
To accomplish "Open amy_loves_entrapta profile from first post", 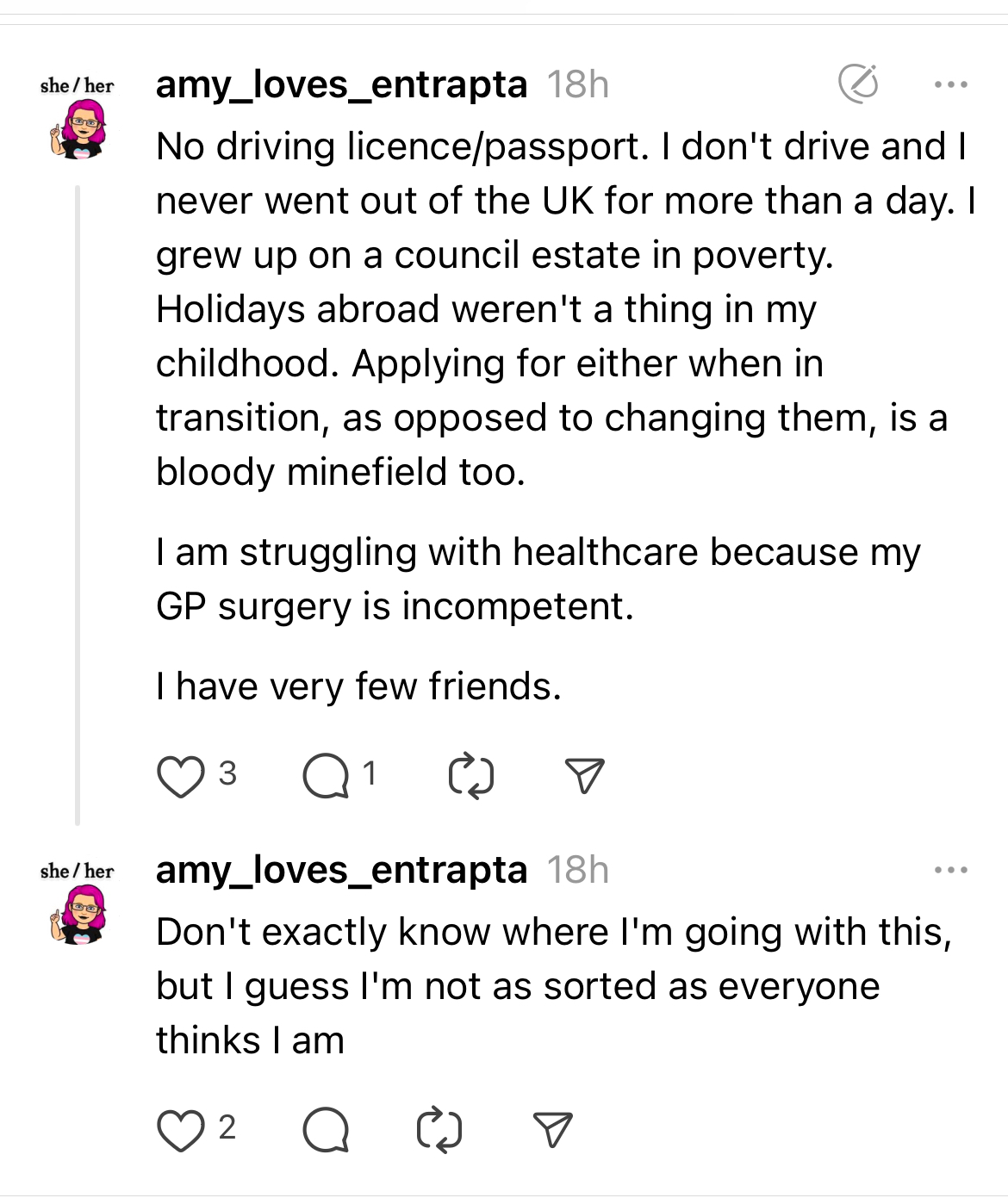I will pyautogui.click(x=341, y=84).
